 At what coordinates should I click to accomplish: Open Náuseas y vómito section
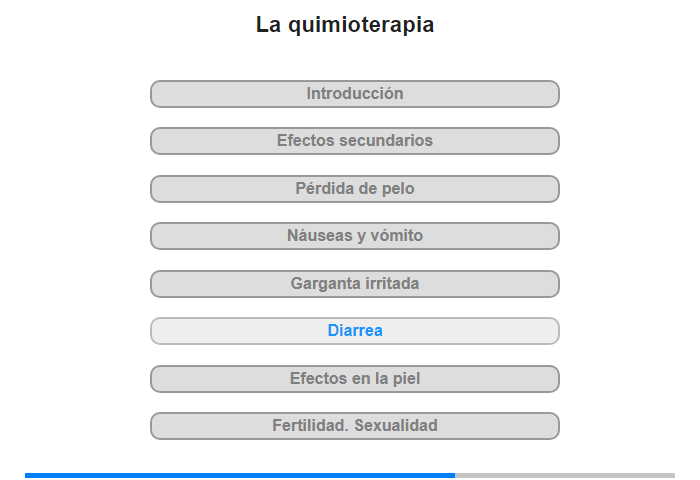coord(354,236)
